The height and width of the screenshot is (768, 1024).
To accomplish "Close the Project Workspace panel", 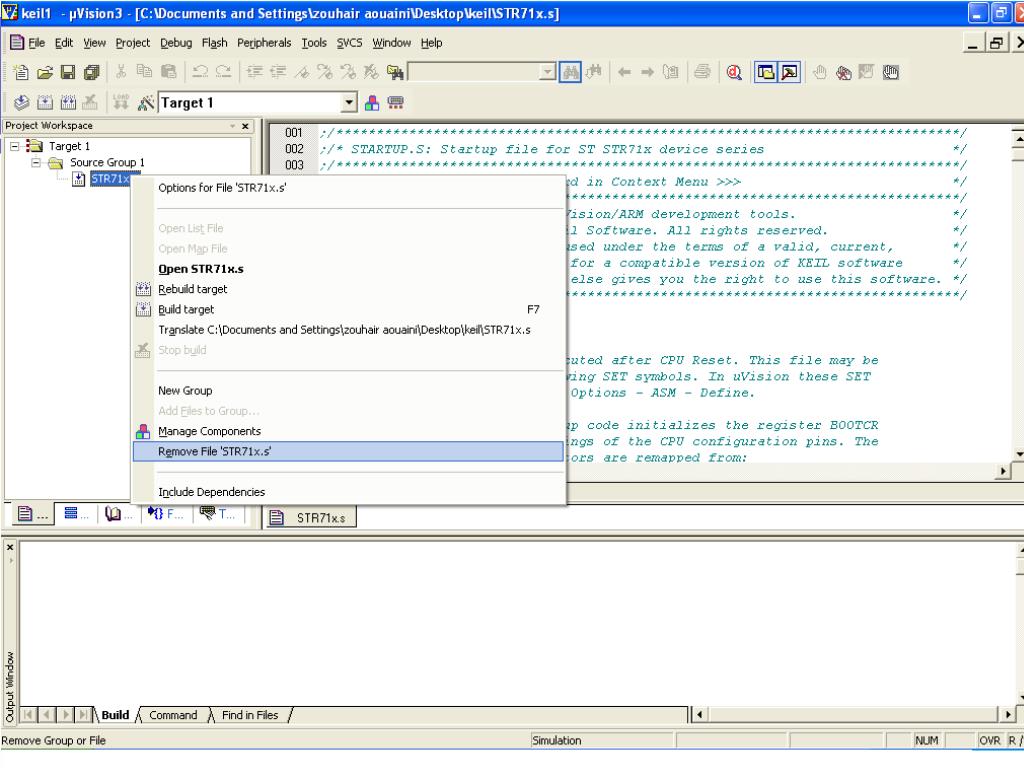I will click(x=246, y=126).
